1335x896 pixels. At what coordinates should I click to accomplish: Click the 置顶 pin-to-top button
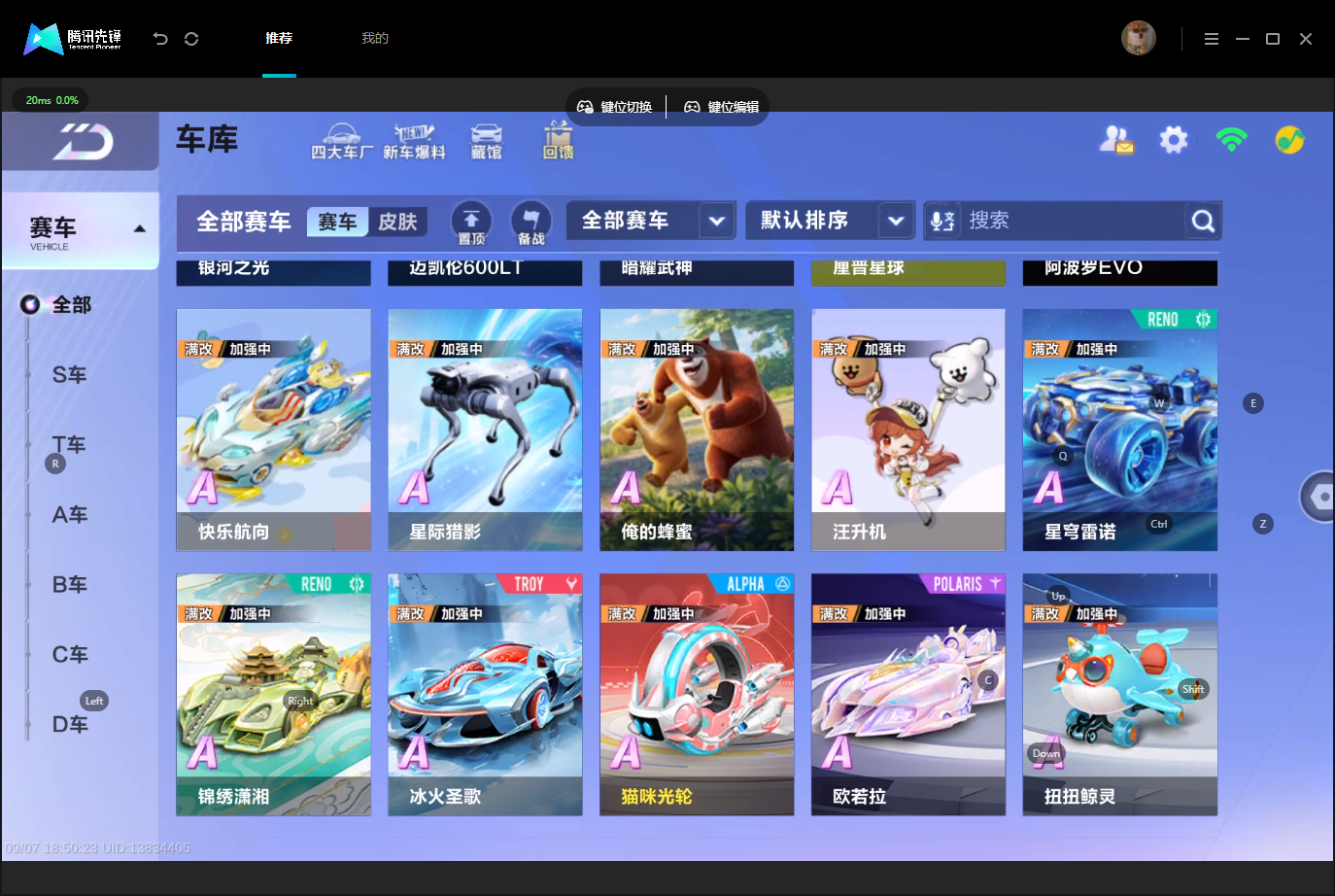pyautogui.click(x=471, y=223)
